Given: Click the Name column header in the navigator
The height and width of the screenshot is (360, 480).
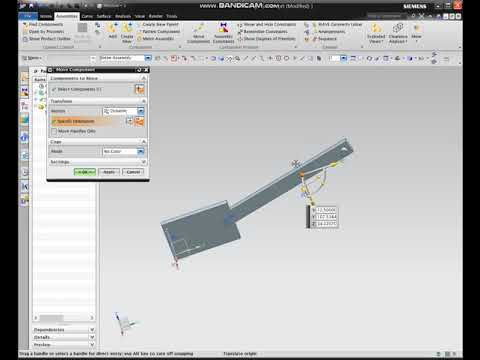Looking at the screenshot, I should click(40, 79).
